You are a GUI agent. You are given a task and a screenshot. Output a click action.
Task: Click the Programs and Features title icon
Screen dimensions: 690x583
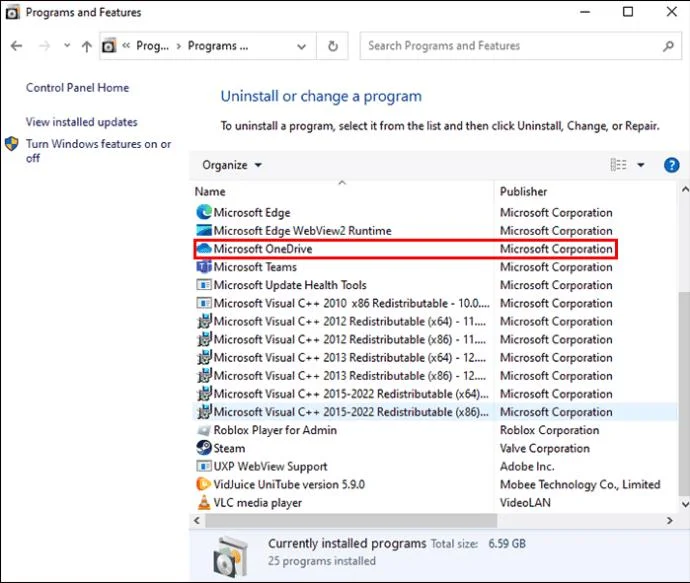pos(12,13)
